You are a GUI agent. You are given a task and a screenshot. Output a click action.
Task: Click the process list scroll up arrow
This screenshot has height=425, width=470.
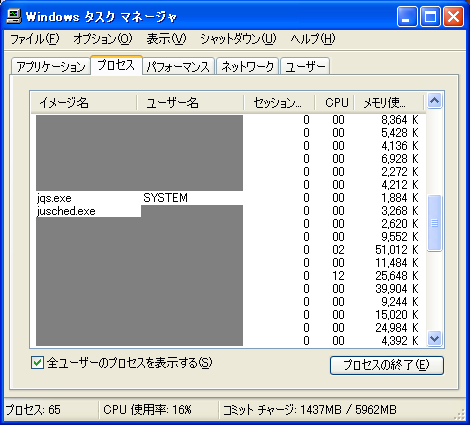pos(434,100)
